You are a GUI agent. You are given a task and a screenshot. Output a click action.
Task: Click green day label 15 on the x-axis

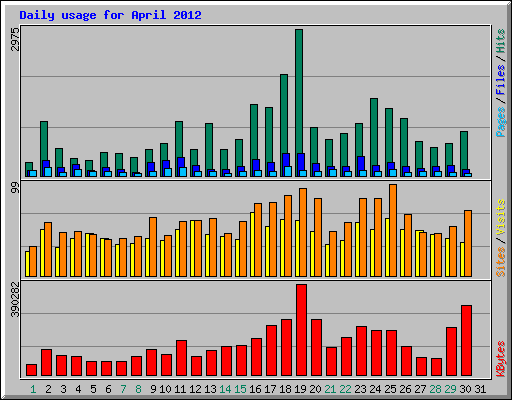[x=240, y=389]
